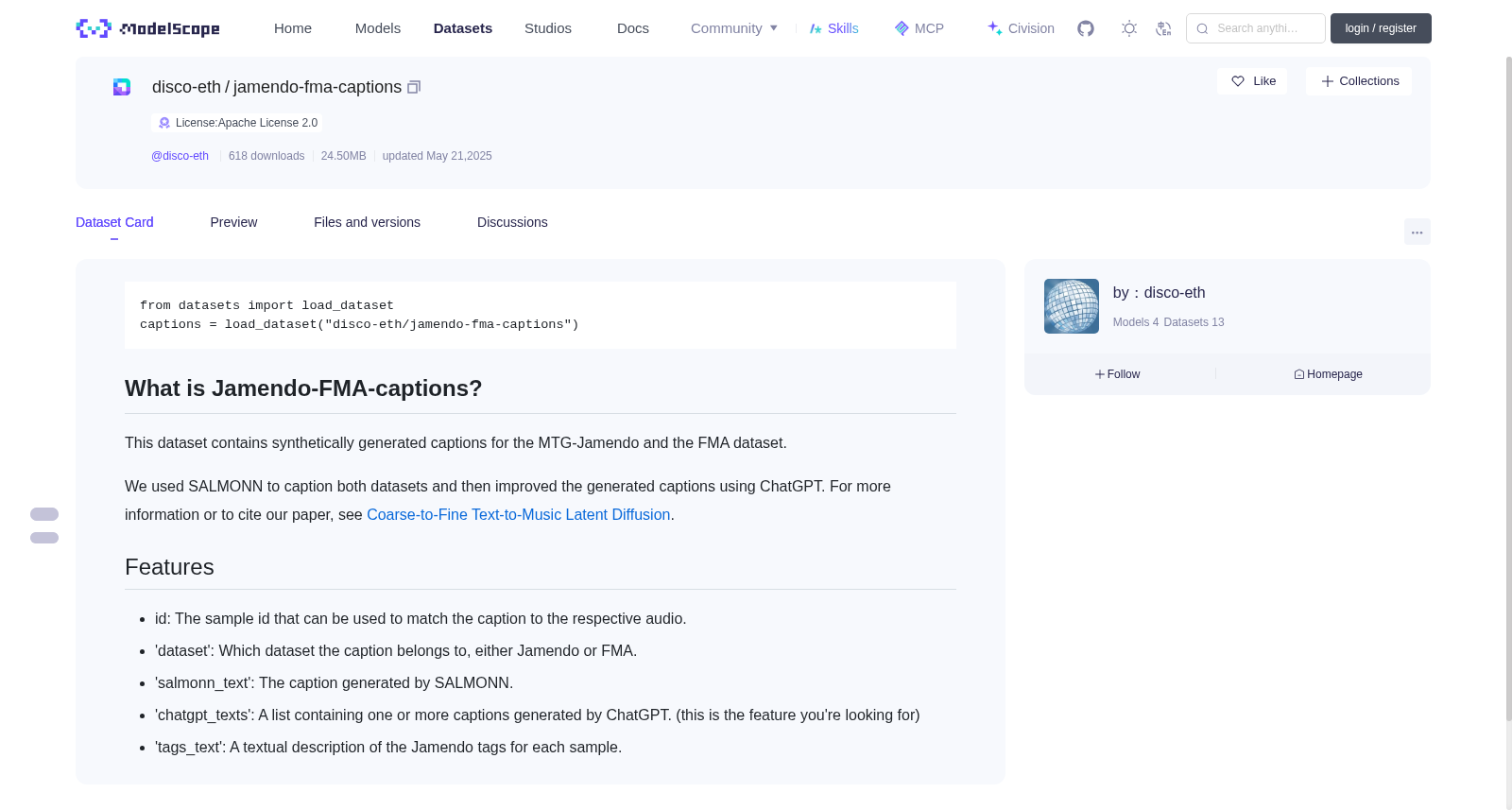Click the '618 downloads' text
Screen dimensions: 1512x810
[x=266, y=156]
